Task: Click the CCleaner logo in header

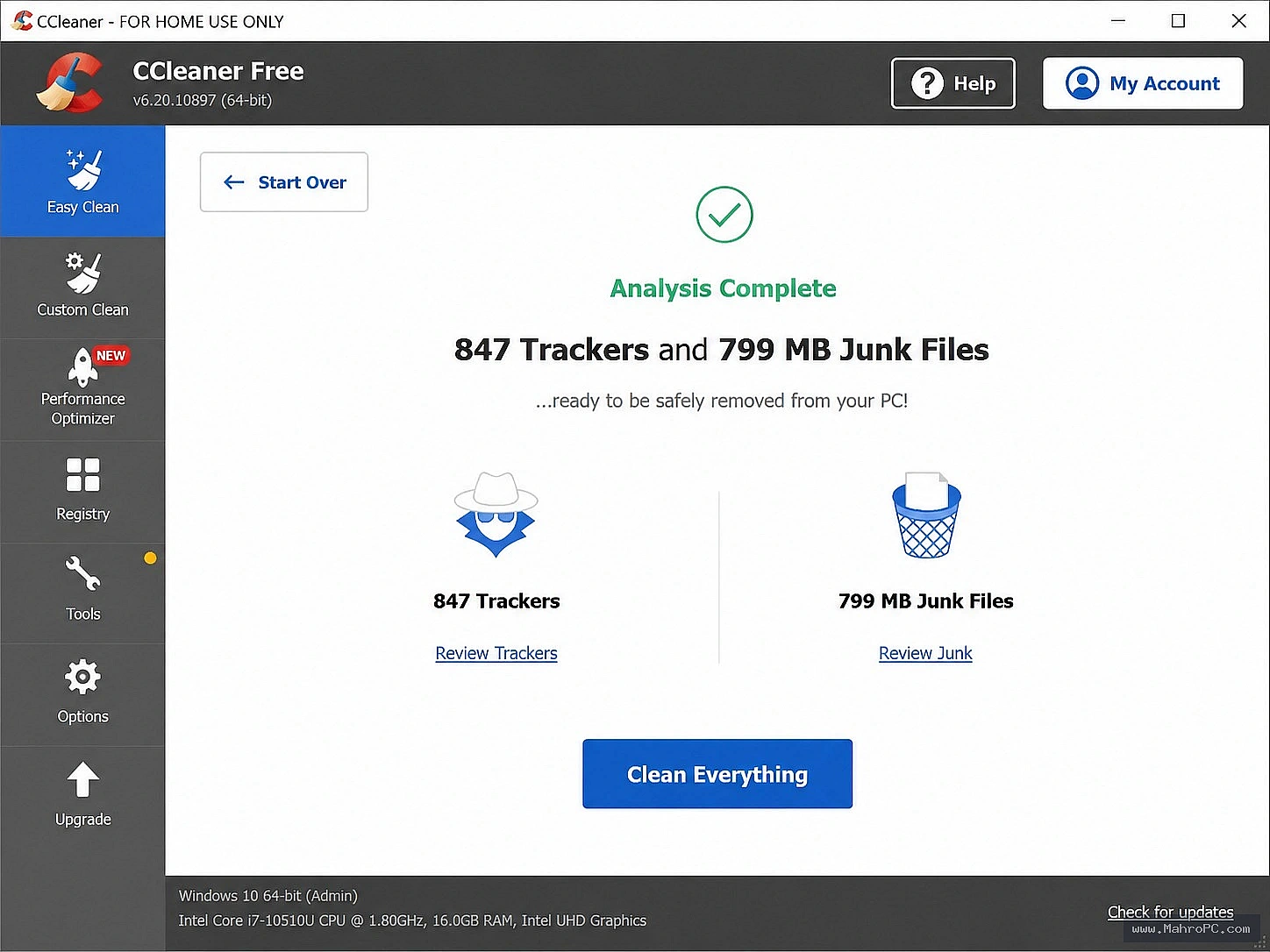Action: (69, 83)
